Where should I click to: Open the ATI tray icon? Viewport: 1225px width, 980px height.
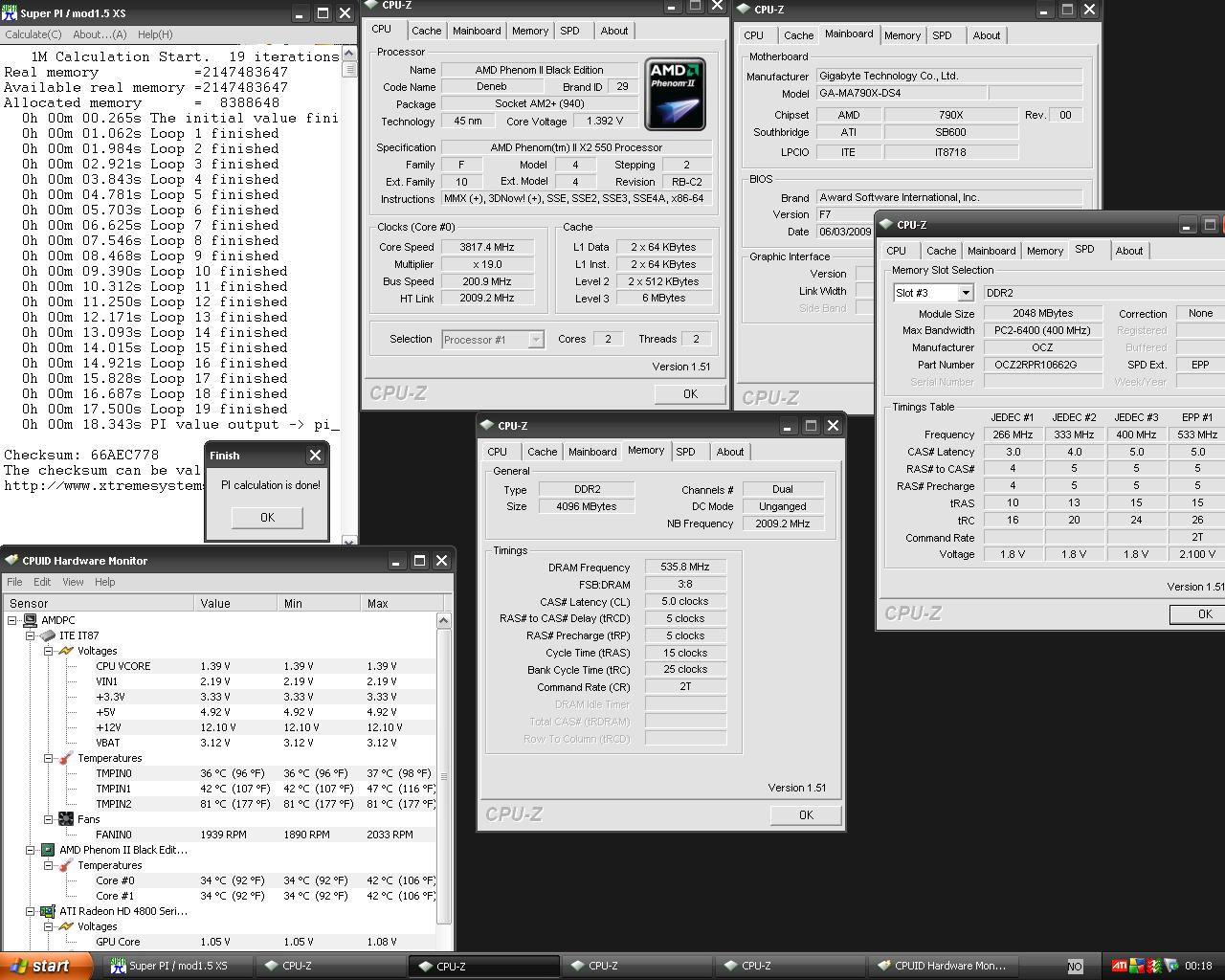point(1119,966)
